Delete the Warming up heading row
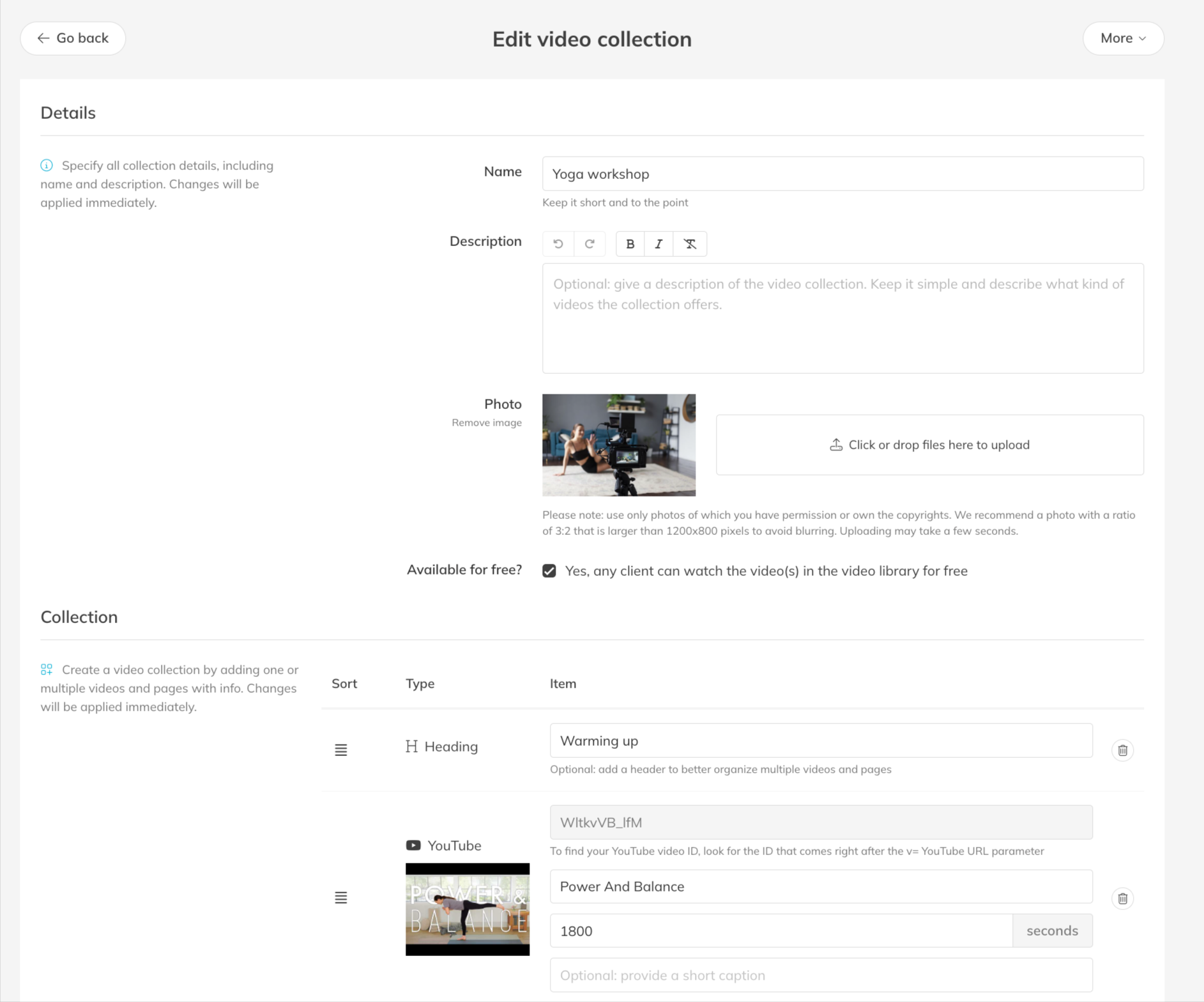1204x1002 pixels. click(1122, 750)
